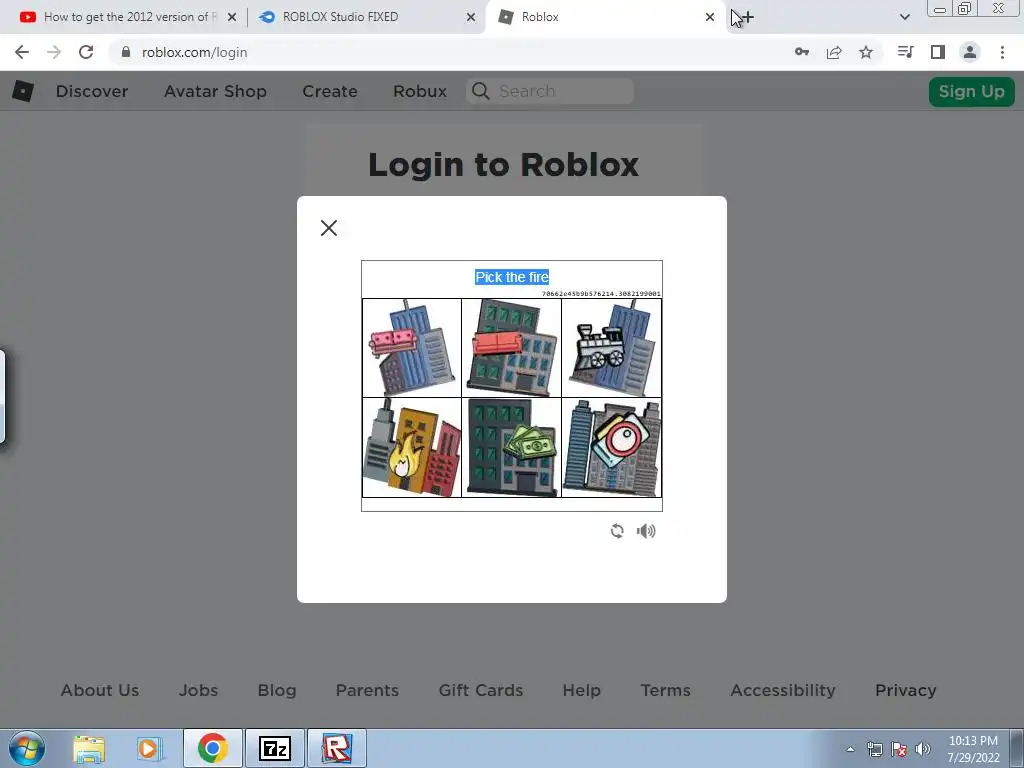Choose the green money captcha image
The width and height of the screenshot is (1024, 768).
(x=512, y=448)
